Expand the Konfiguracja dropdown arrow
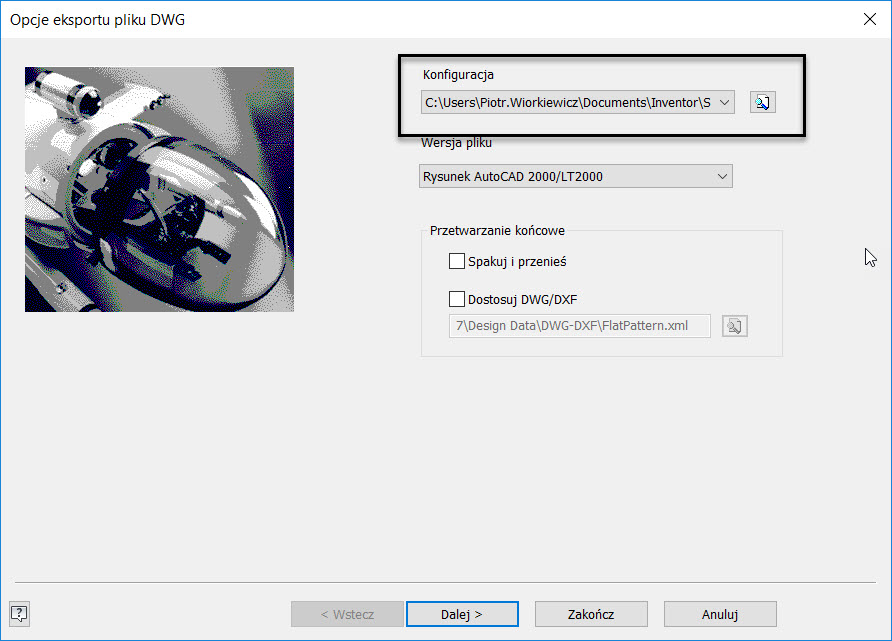892x641 pixels. tap(725, 102)
